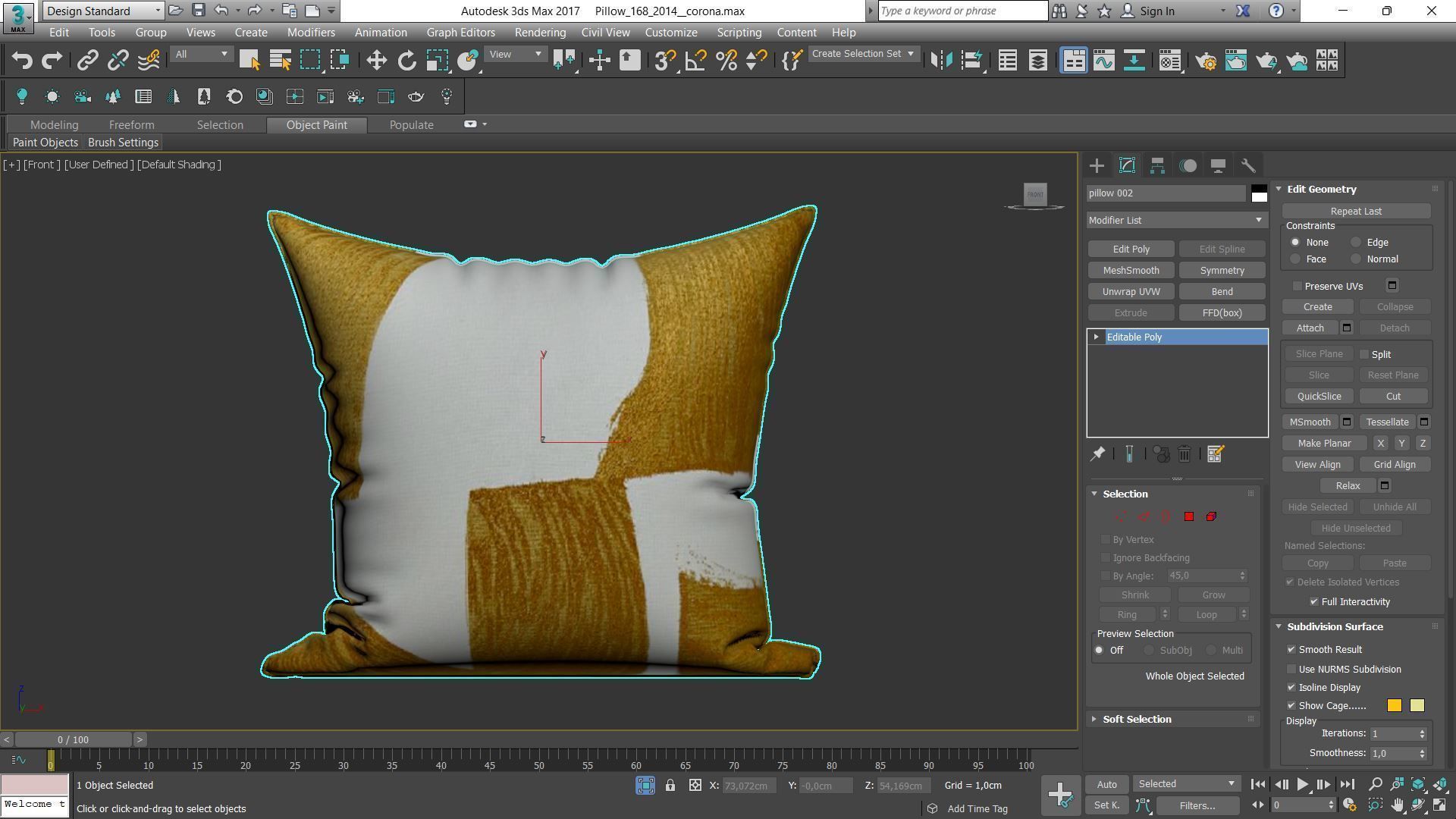Activate Select and Rotate tool
This screenshot has width=1456, height=819.
pyautogui.click(x=406, y=61)
